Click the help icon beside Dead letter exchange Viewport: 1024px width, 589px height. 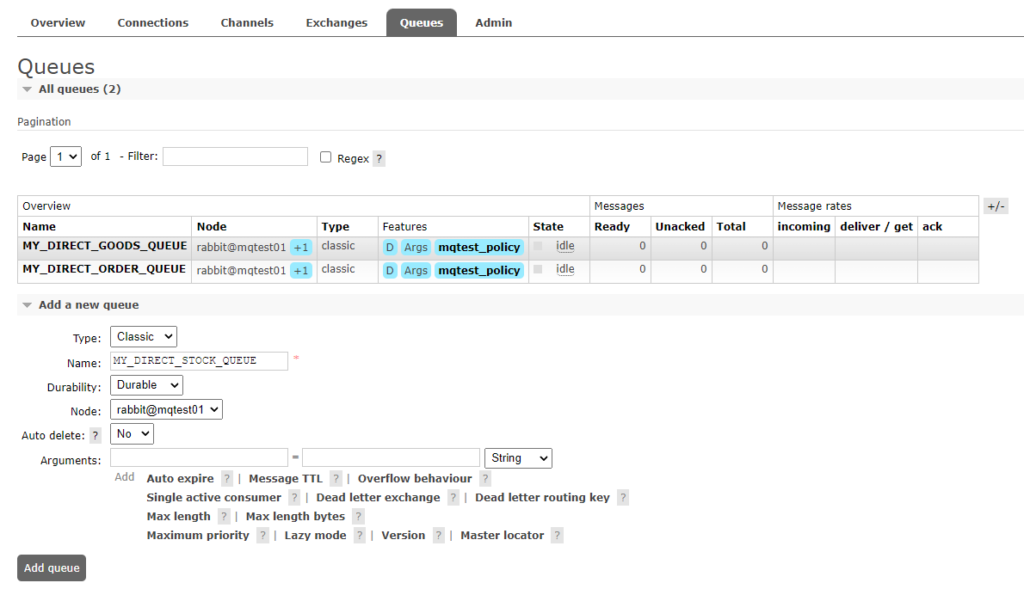(x=453, y=498)
